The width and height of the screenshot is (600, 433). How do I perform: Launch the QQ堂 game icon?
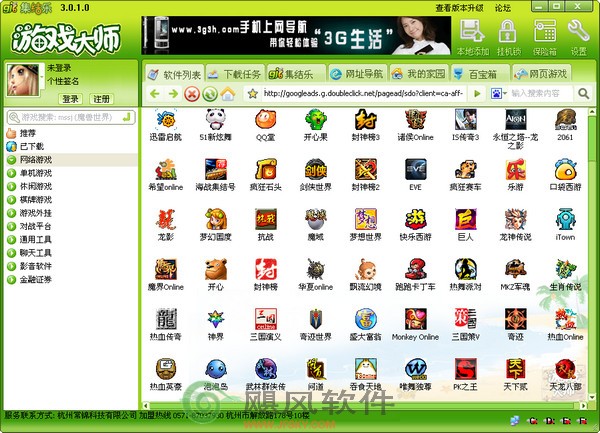[x=266, y=119]
